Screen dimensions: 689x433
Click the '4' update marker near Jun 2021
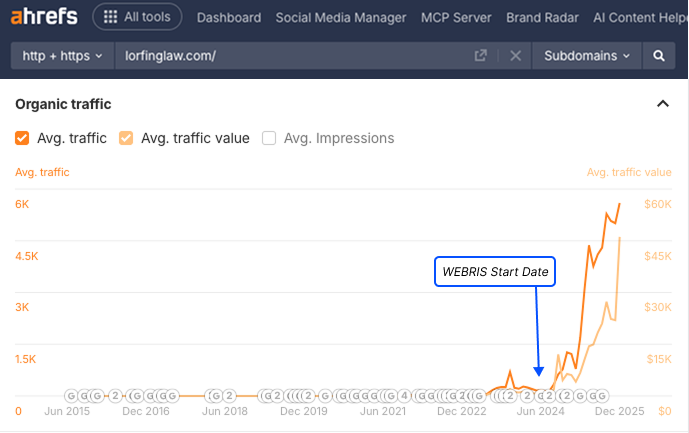(x=404, y=395)
